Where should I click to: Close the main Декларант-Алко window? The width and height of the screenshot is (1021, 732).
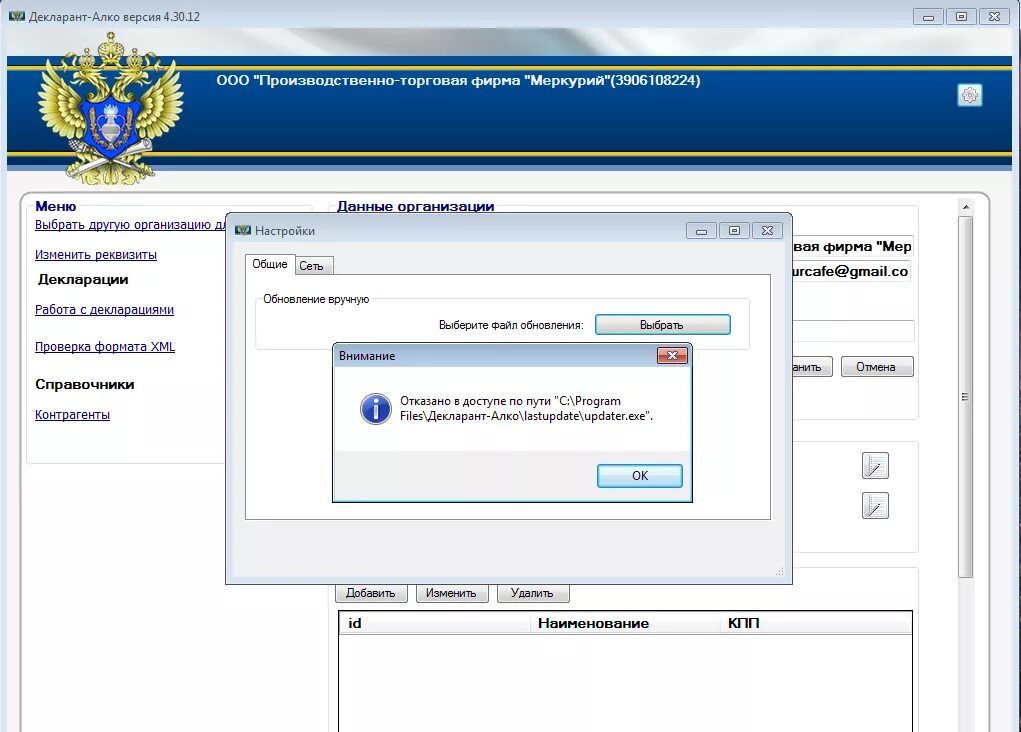(994, 17)
